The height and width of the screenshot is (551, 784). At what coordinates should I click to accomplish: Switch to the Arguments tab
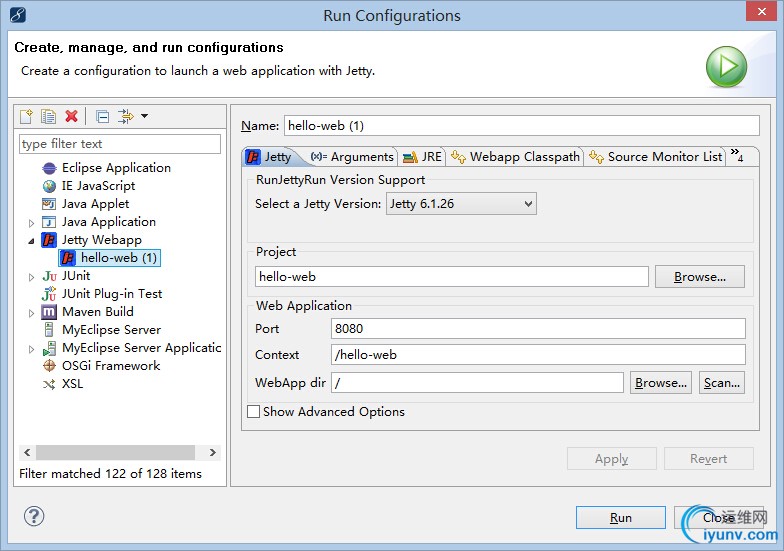[x=352, y=157]
